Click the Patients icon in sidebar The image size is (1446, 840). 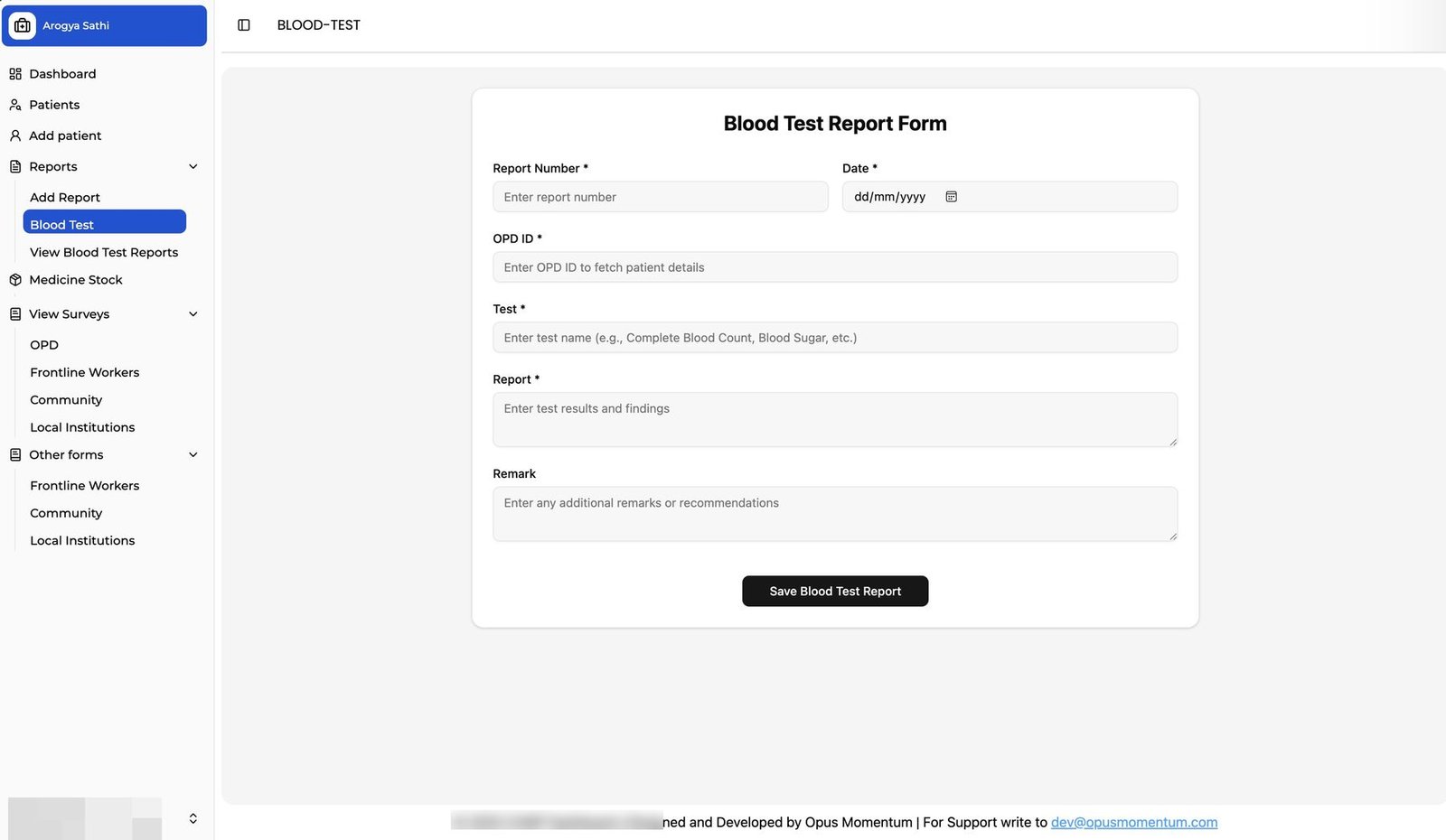(x=15, y=105)
